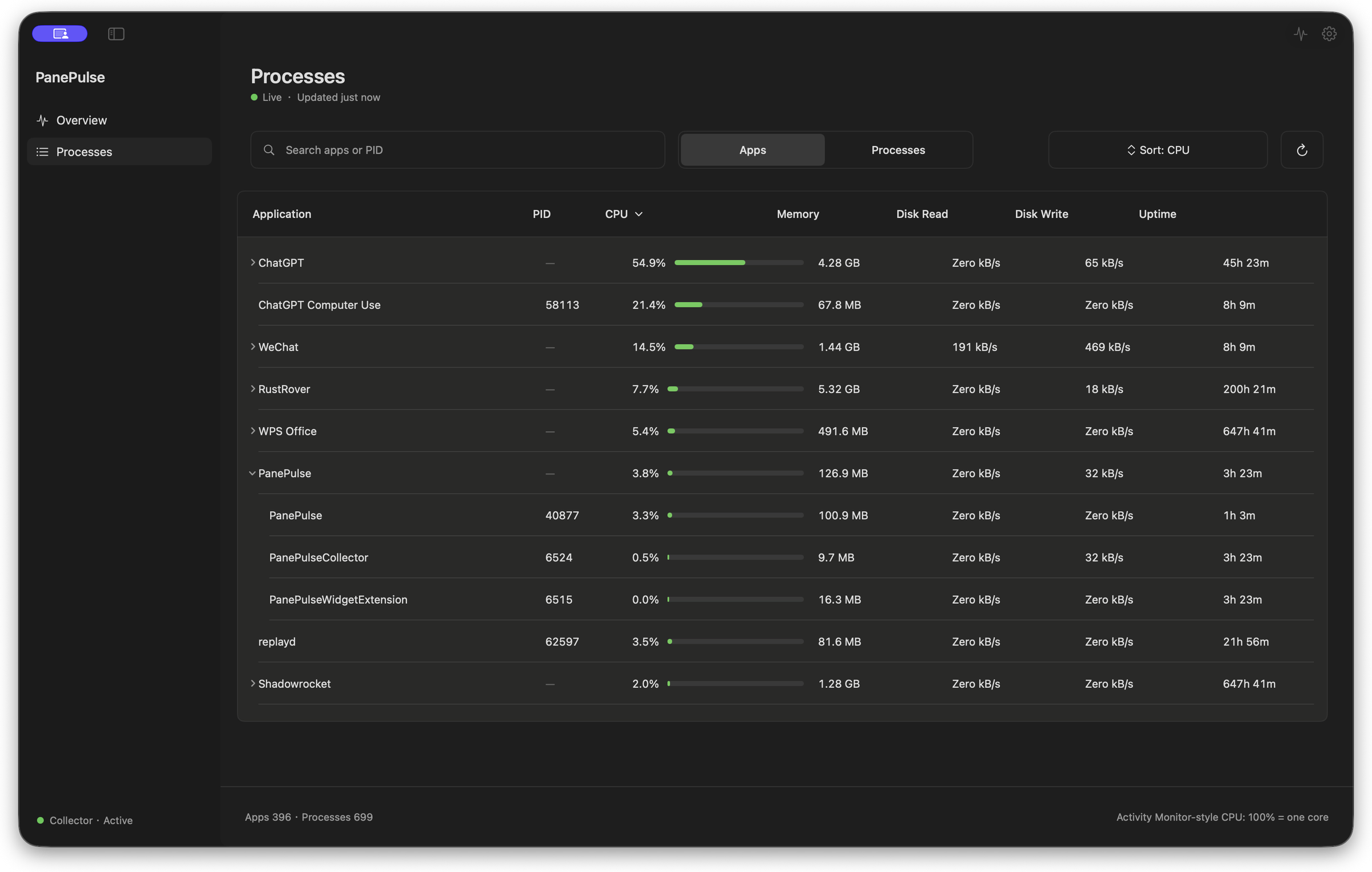The height and width of the screenshot is (872, 1372).
Task: Click the WeChat CPU usage bar
Action: (739, 347)
